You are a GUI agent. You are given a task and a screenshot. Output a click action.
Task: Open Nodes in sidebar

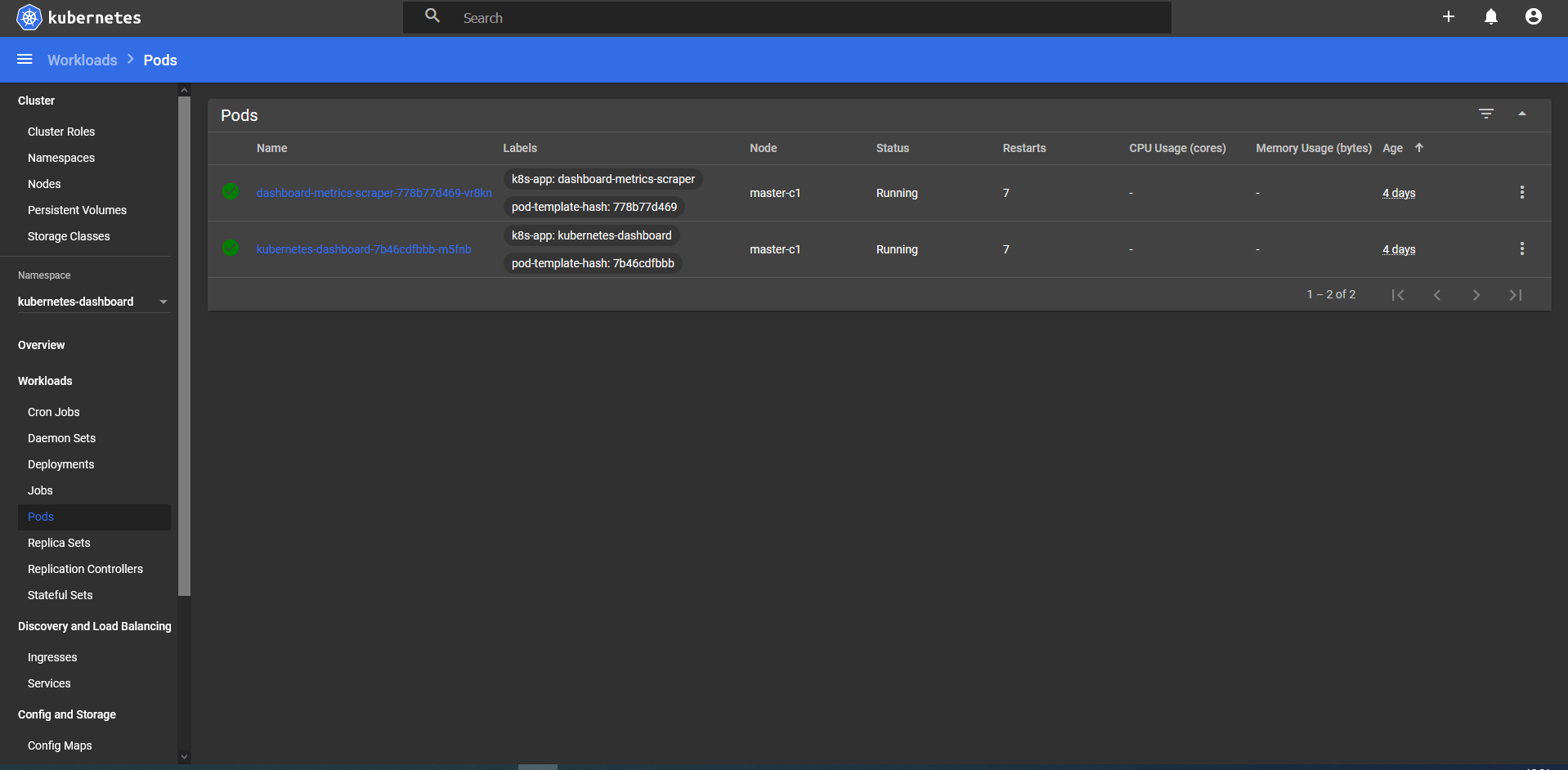tap(44, 184)
